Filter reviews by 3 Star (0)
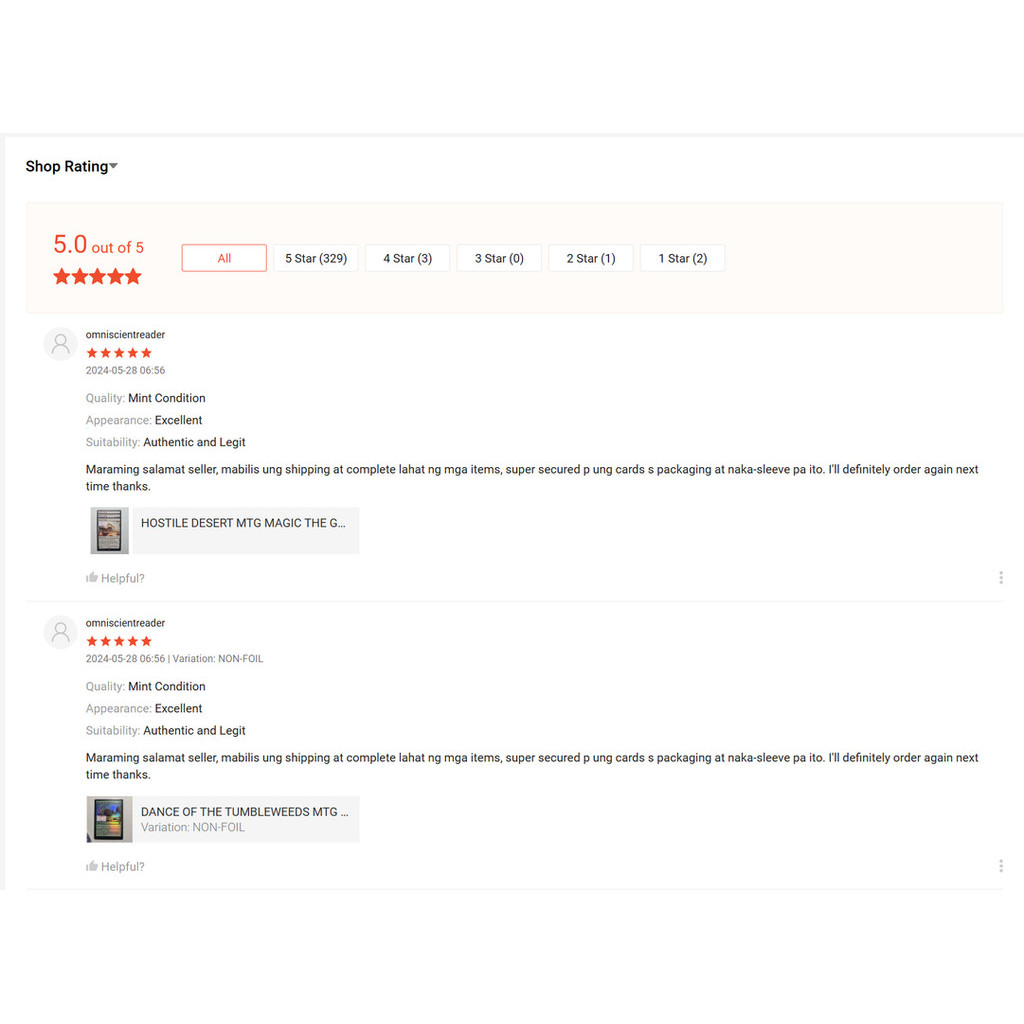 coord(499,258)
